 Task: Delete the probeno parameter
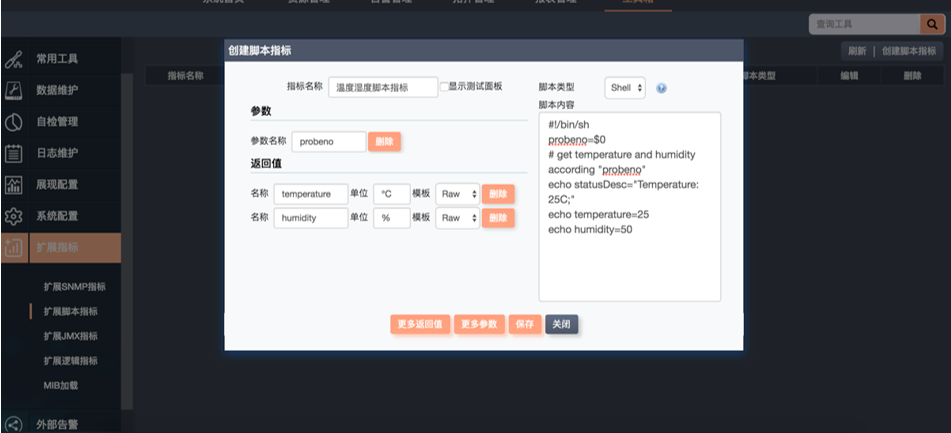(384, 142)
